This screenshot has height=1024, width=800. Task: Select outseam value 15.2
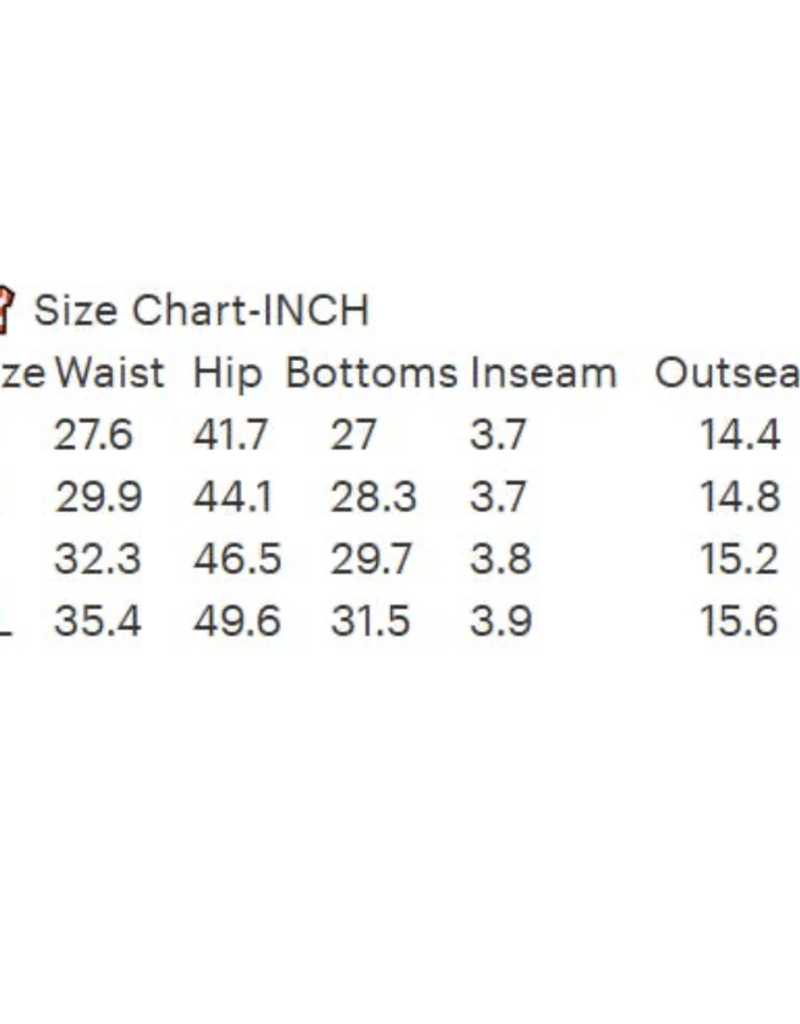coord(739,559)
